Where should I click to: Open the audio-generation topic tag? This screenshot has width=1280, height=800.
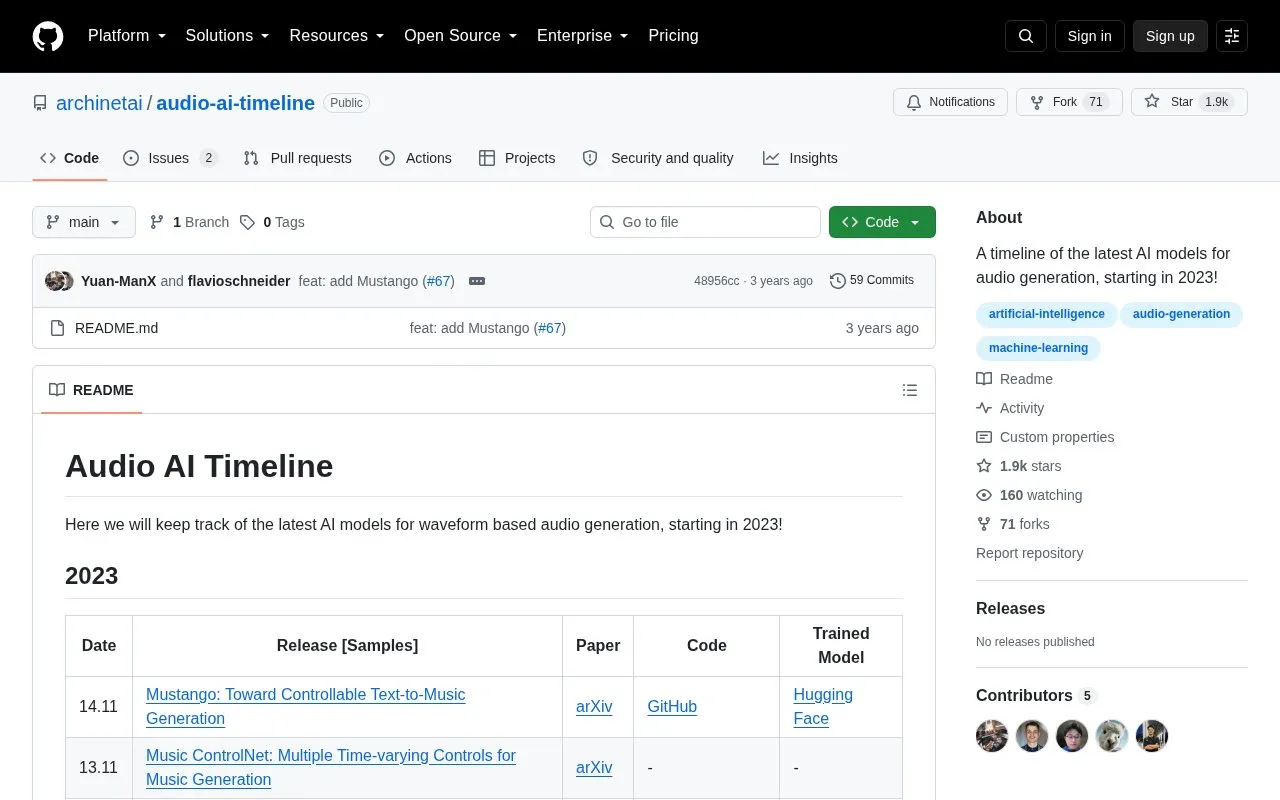tap(1181, 314)
